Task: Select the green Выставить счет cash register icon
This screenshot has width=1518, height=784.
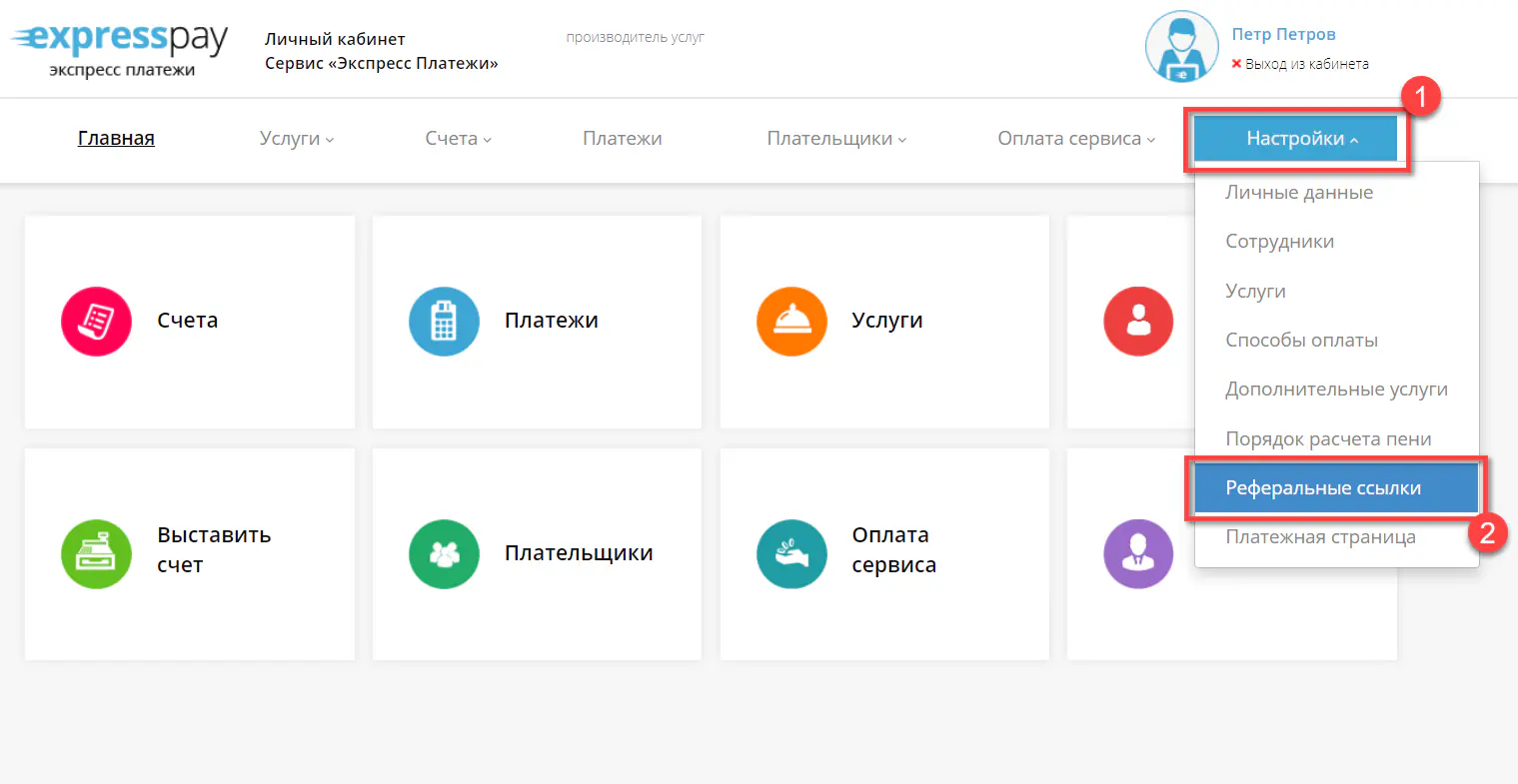Action: pos(96,553)
